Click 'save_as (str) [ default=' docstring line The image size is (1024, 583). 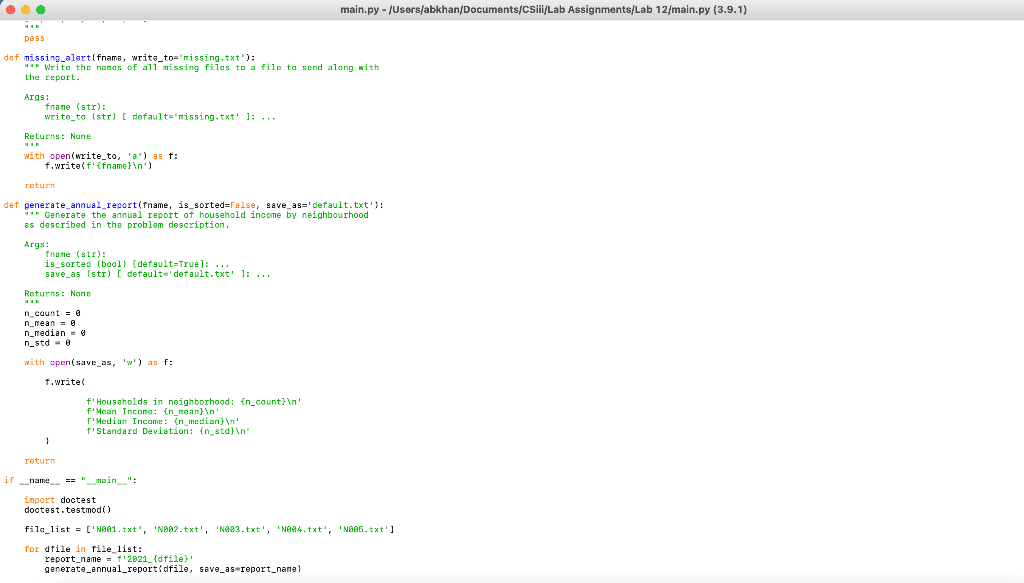[157, 274]
